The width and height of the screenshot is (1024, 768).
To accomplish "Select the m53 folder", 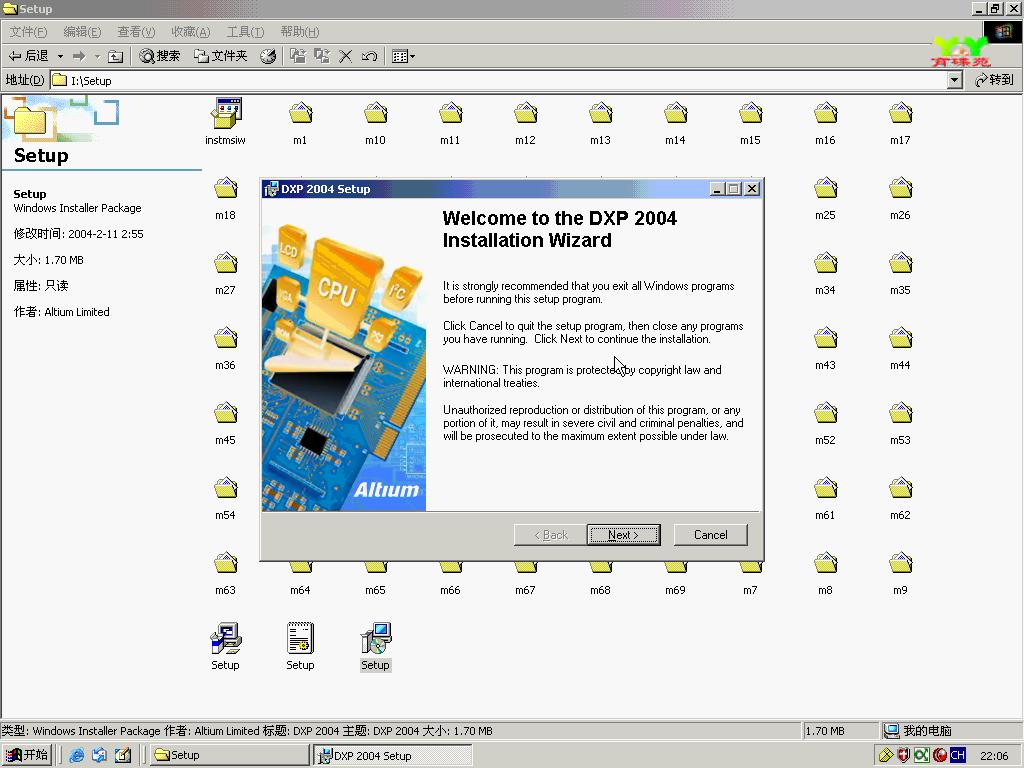I will coord(901,423).
